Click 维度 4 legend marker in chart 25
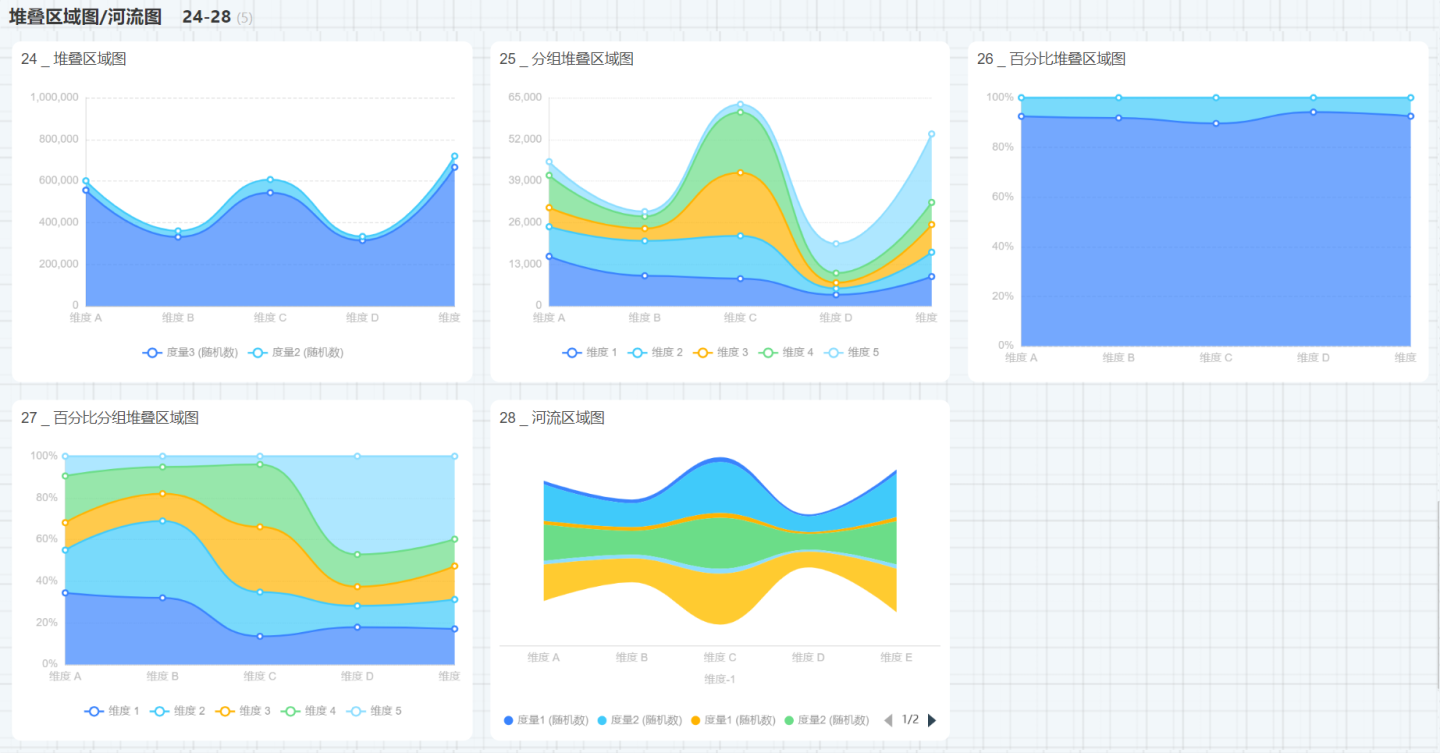 (769, 352)
